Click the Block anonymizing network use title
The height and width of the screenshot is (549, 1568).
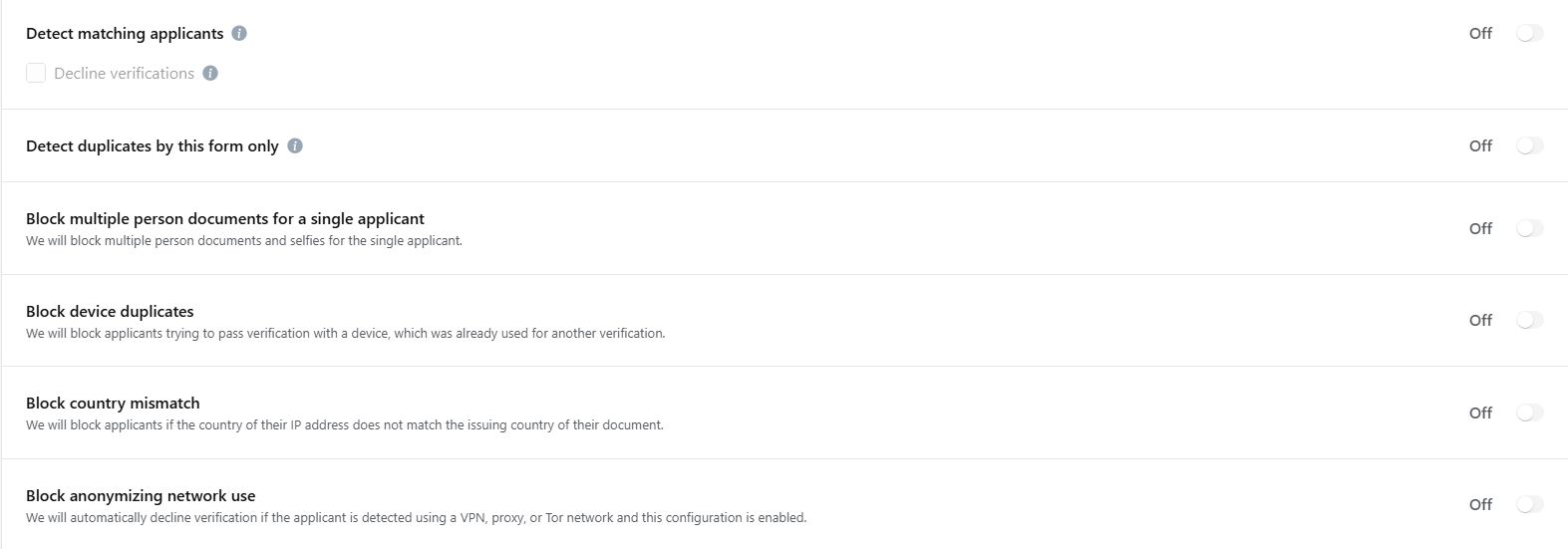(141, 495)
